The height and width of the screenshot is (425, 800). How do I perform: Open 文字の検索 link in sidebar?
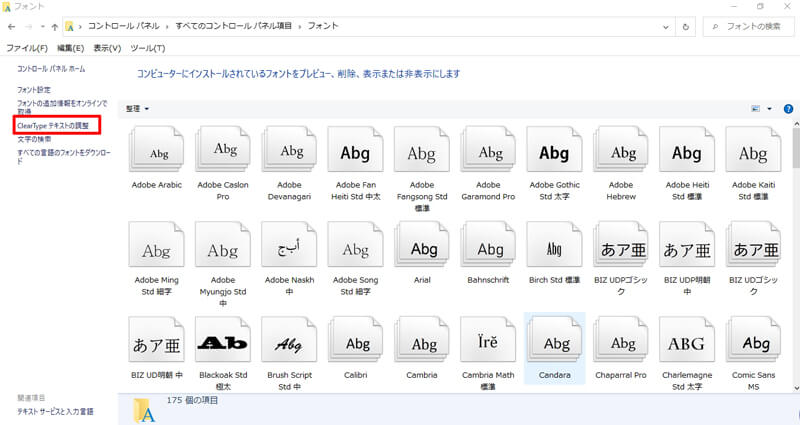[x=34, y=139]
